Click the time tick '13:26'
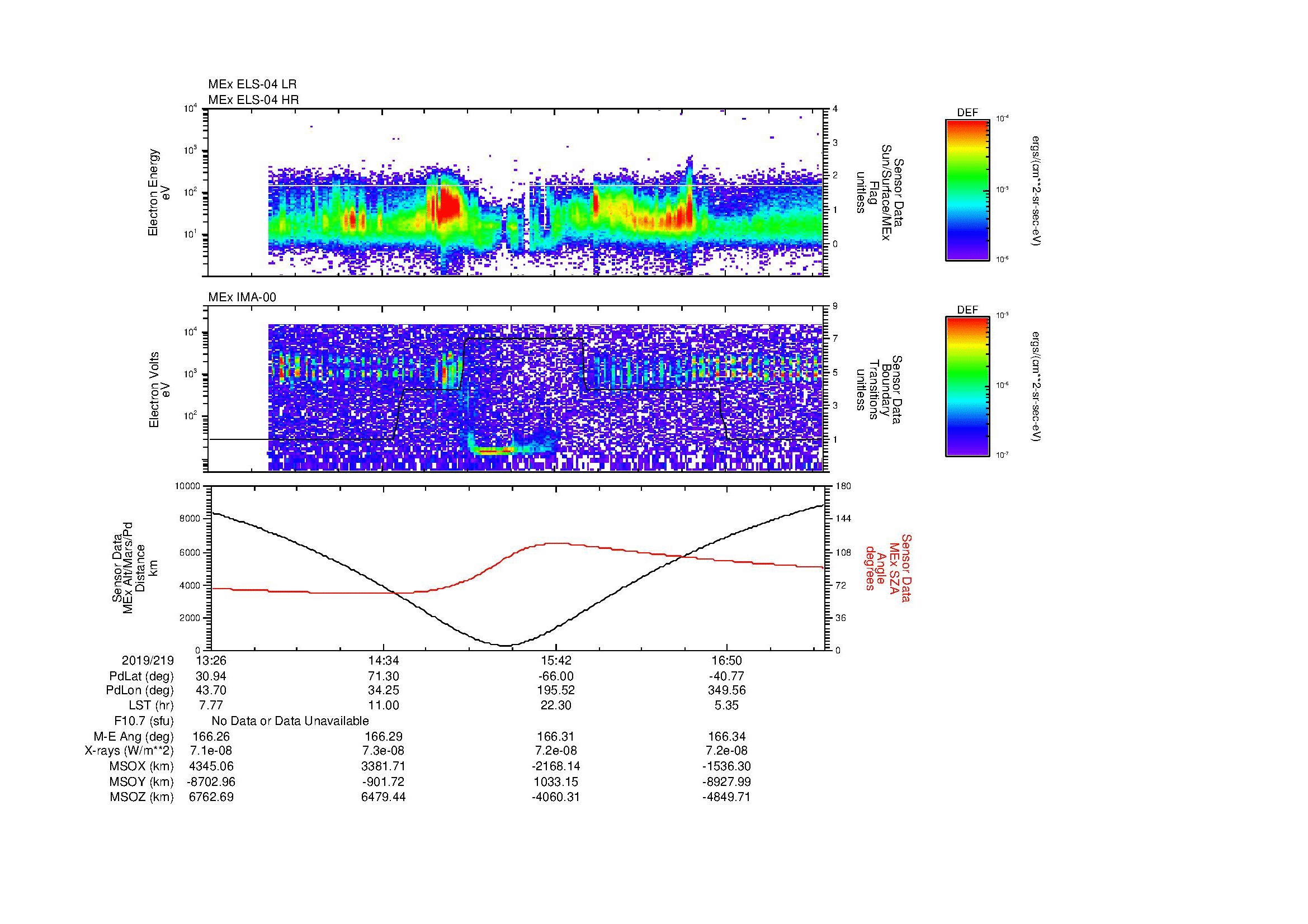Image resolution: width=1308 pixels, height=924 pixels. click(211, 661)
